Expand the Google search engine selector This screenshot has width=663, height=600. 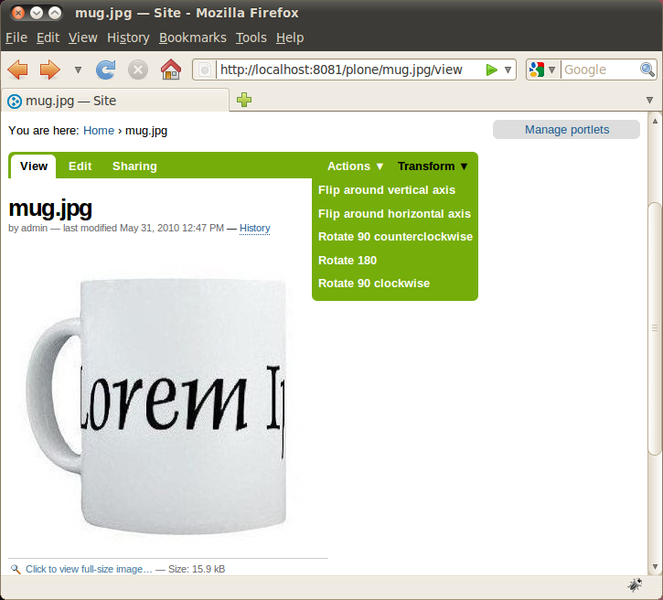(x=543, y=70)
